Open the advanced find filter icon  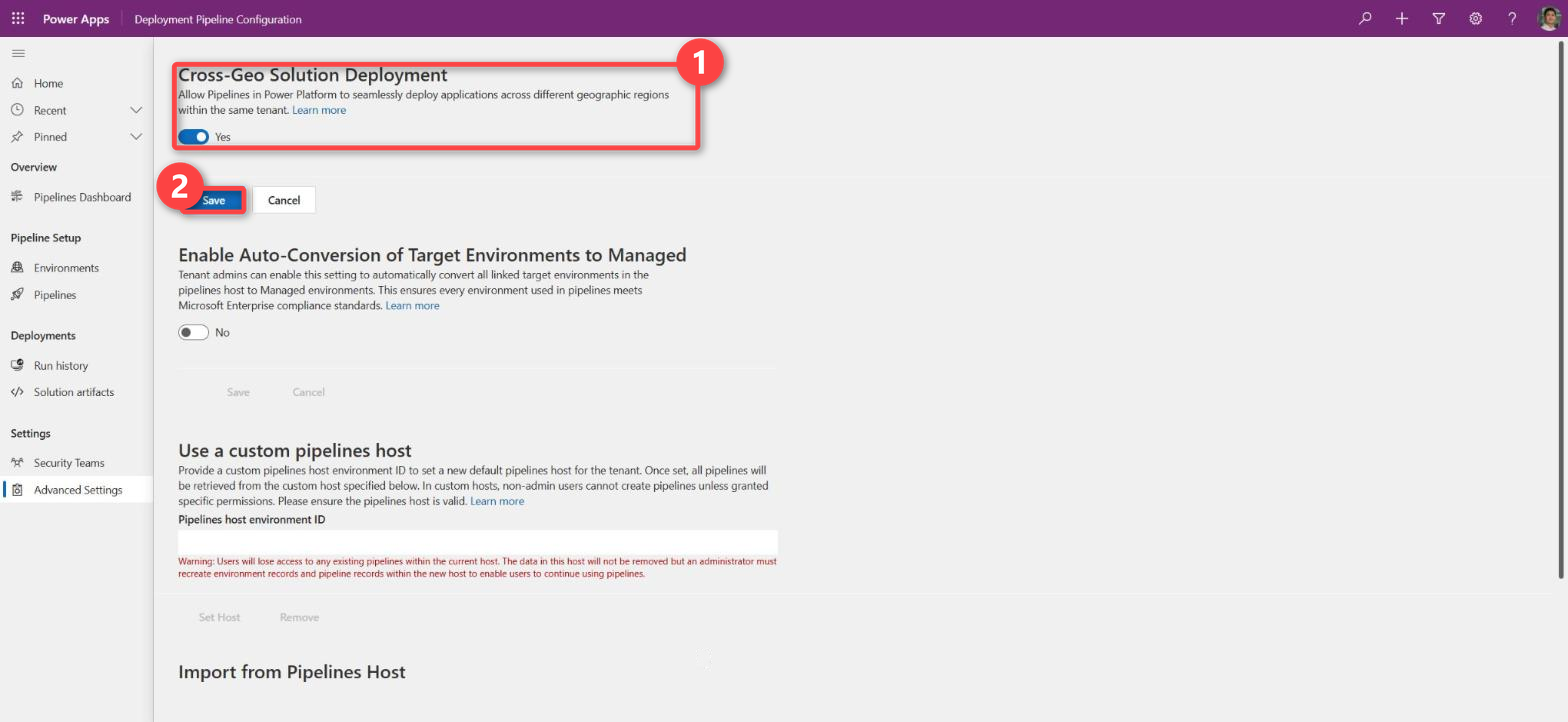coord(1439,19)
